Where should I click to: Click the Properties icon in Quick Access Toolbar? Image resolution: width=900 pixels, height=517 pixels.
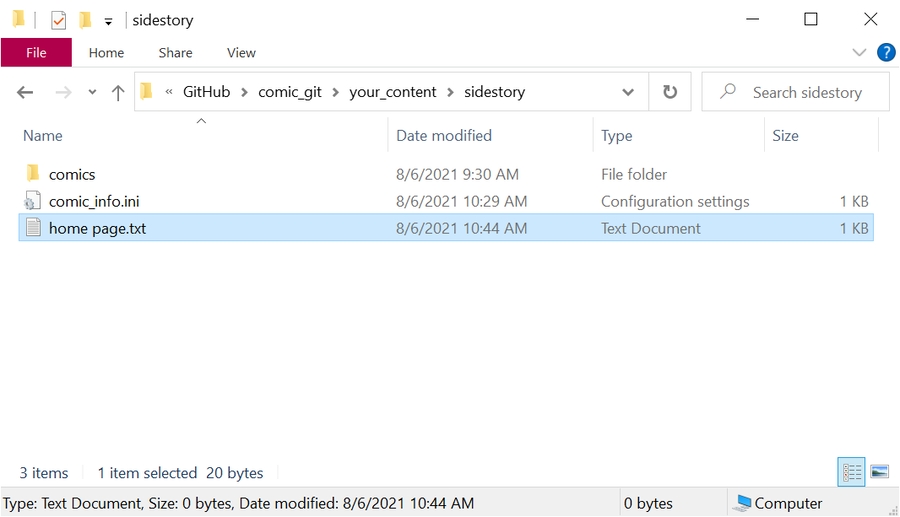[58, 20]
